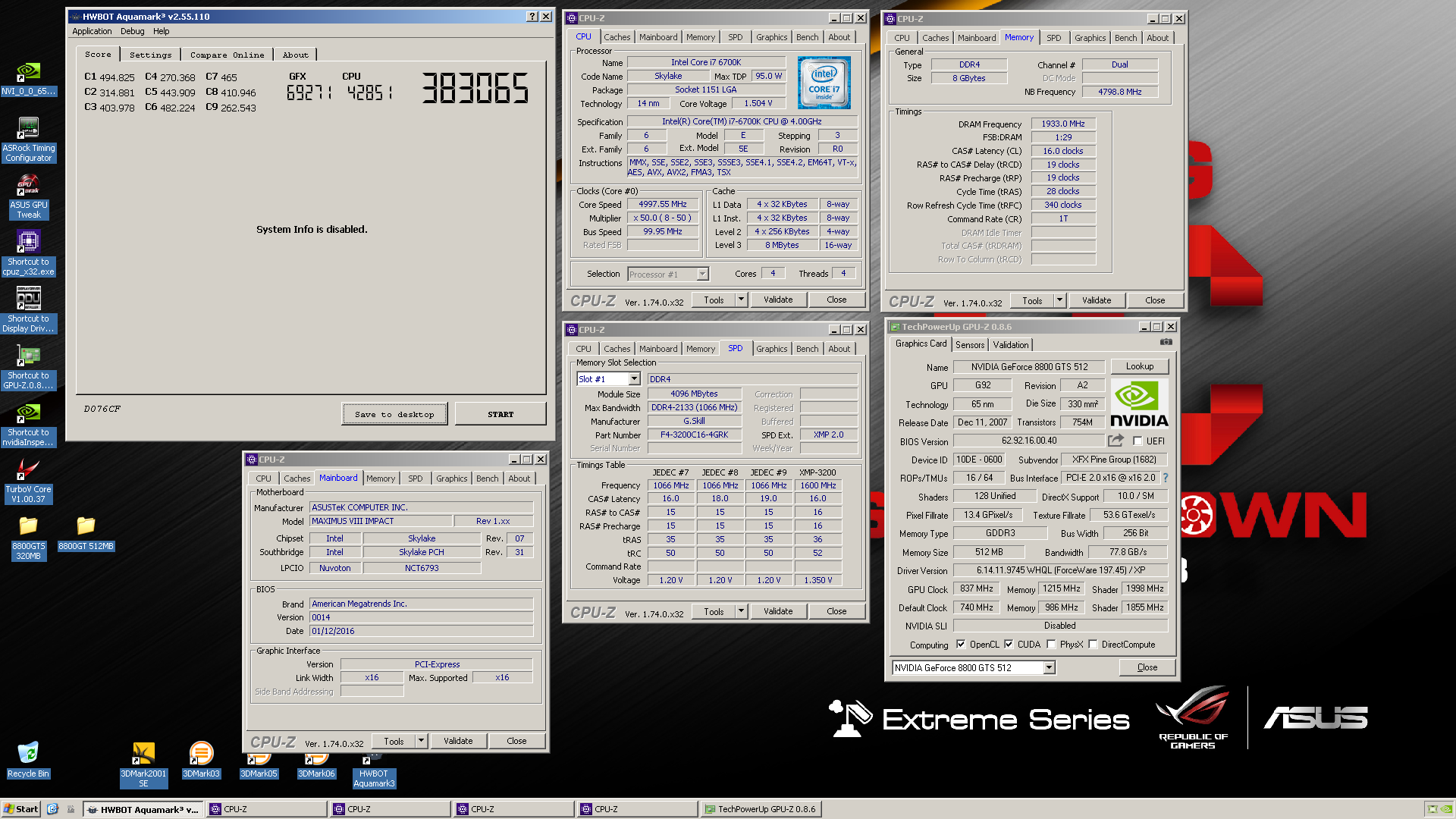The height and width of the screenshot is (819, 1456).
Task: Click Validate in CPU-Z Mainboard window
Action: click(x=458, y=741)
